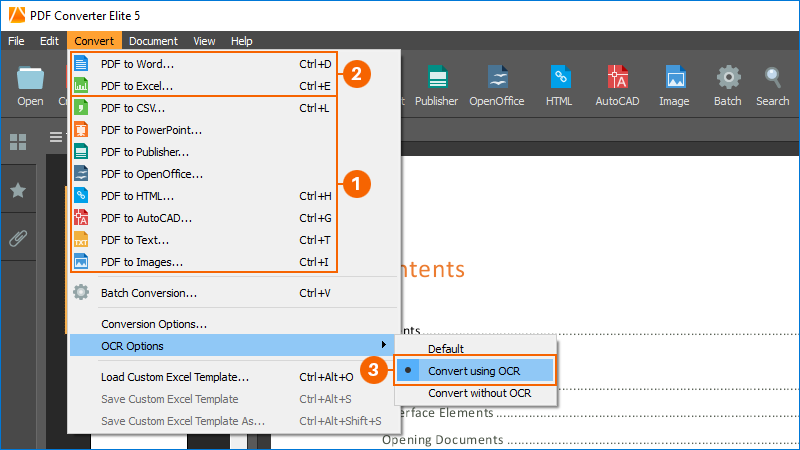The image size is (800, 450).
Task: Click the PDF to Excel menu icon
Action: 81,85
